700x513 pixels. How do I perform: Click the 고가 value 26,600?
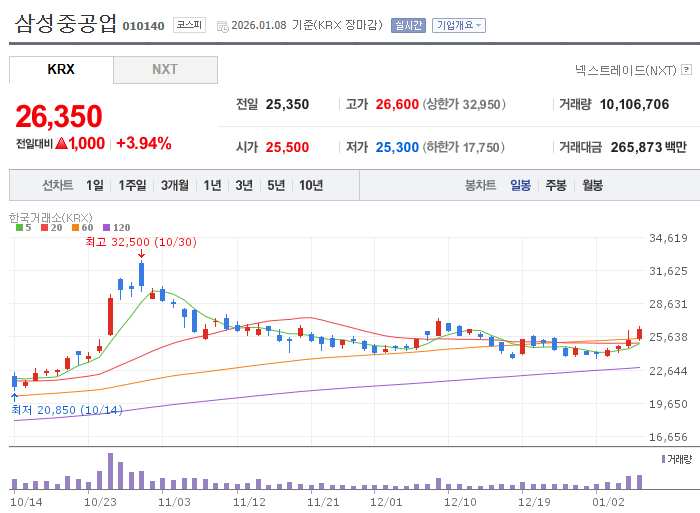click(x=397, y=104)
